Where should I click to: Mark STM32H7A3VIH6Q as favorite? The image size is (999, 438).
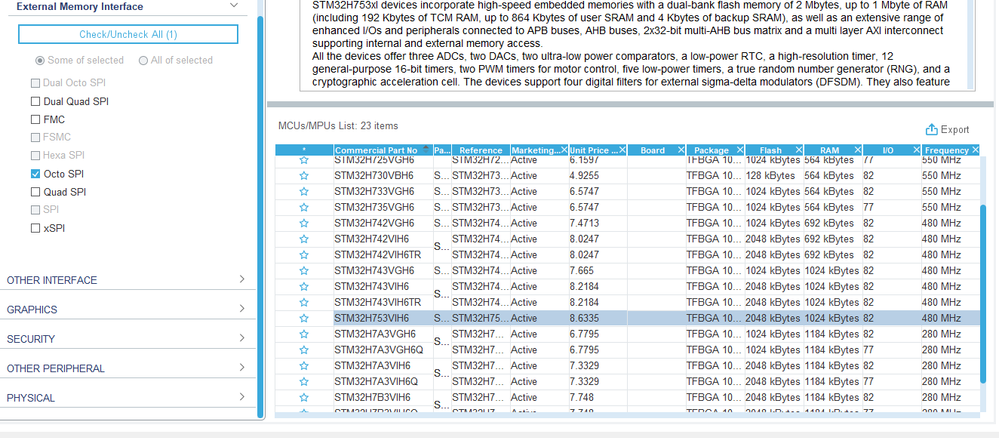(304, 381)
